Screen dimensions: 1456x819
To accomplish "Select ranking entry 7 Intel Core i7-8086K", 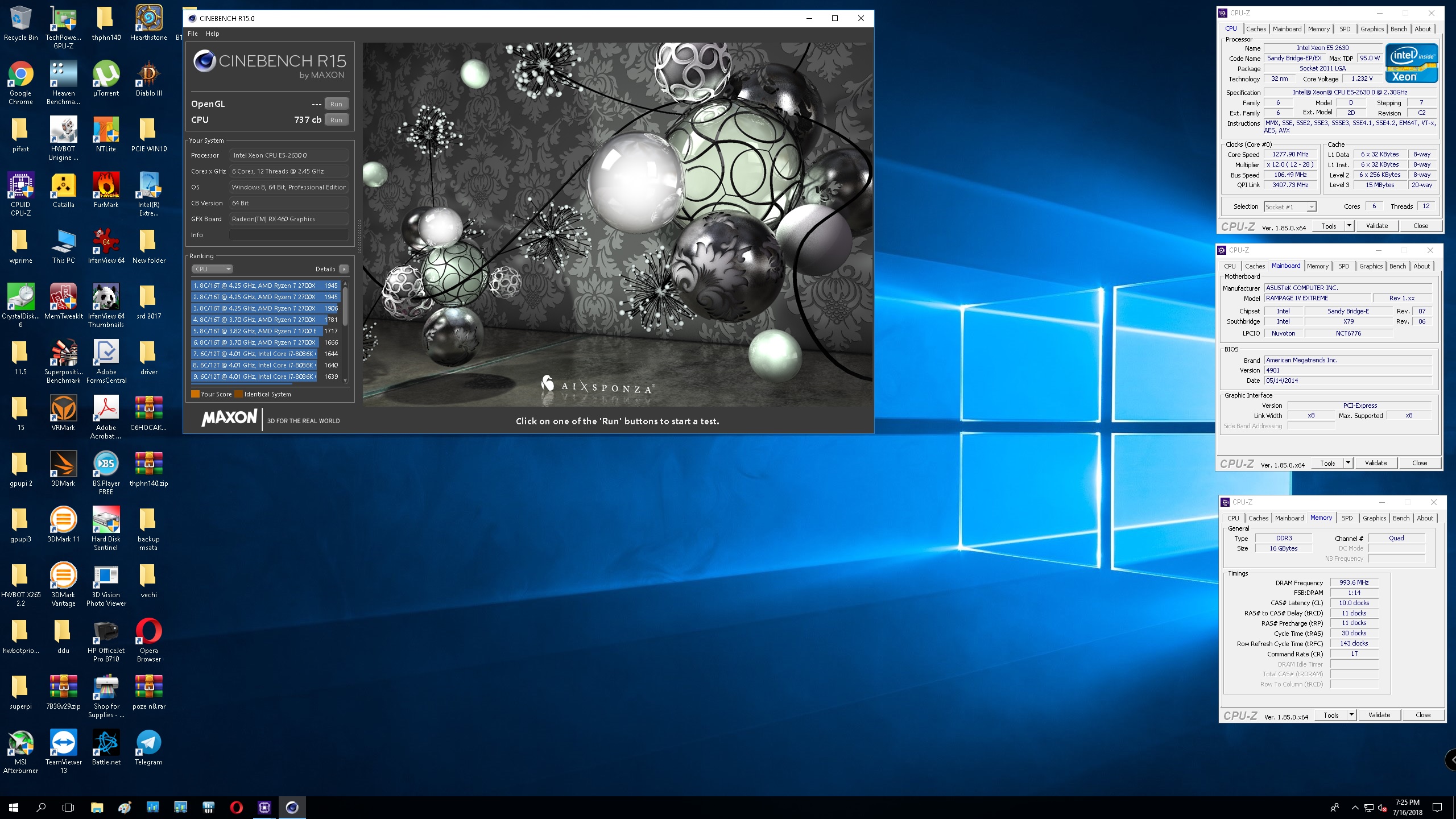I will tap(266, 354).
